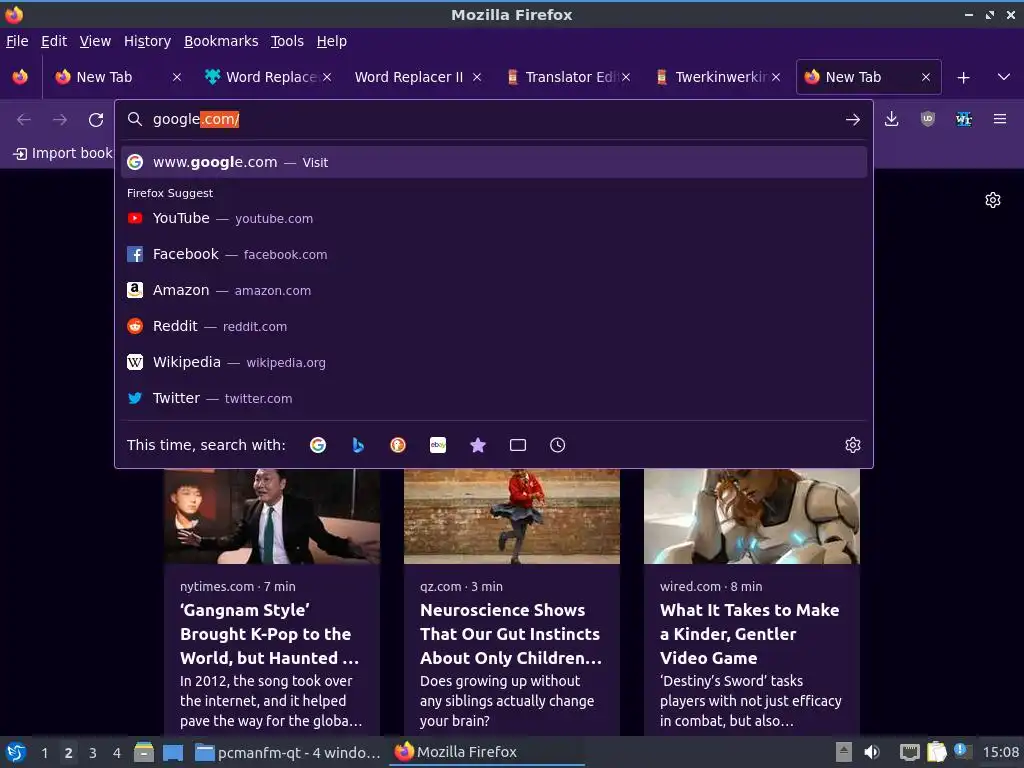This screenshot has width=1024, height=768.
Task: Switch to virtual desktop 3
Action: (93, 753)
